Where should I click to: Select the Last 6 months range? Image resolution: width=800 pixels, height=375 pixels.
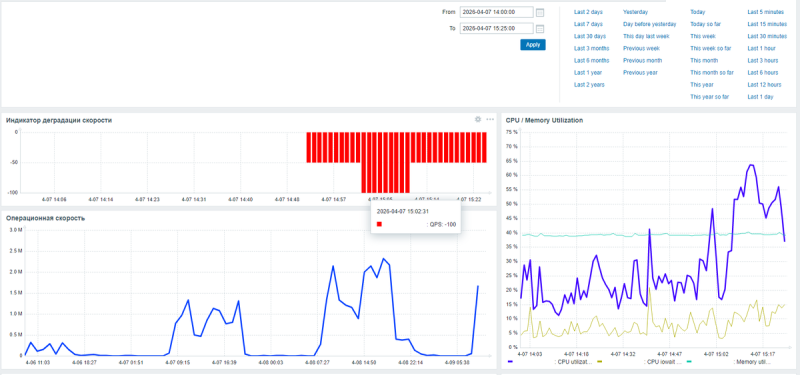[x=591, y=60]
